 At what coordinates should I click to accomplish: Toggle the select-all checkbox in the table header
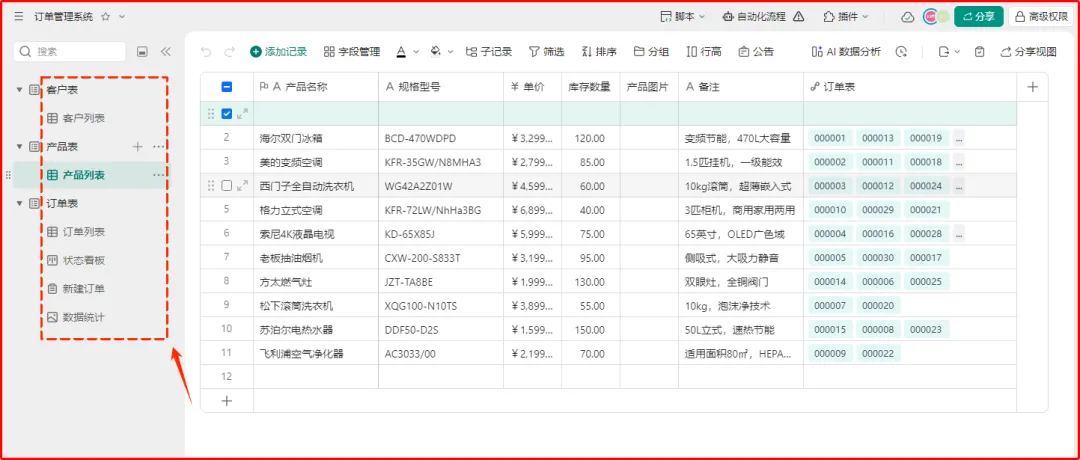(x=227, y=87)
